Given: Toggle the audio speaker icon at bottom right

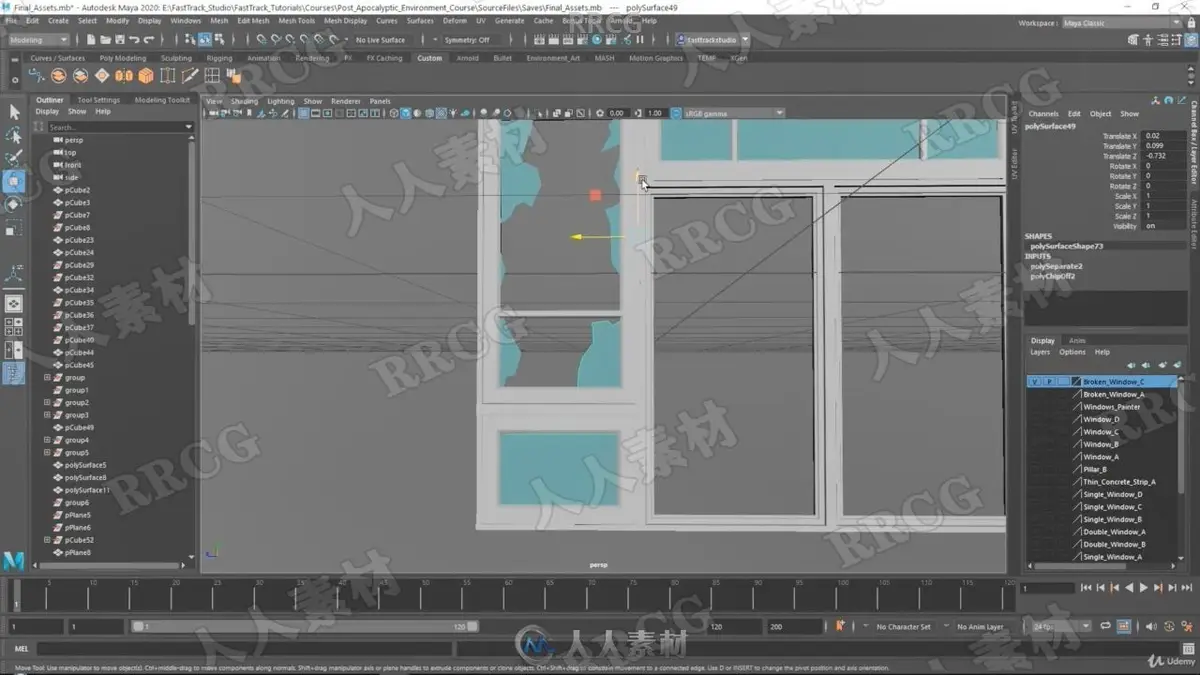Looking at the screenshot, I should pos(1150,626).
